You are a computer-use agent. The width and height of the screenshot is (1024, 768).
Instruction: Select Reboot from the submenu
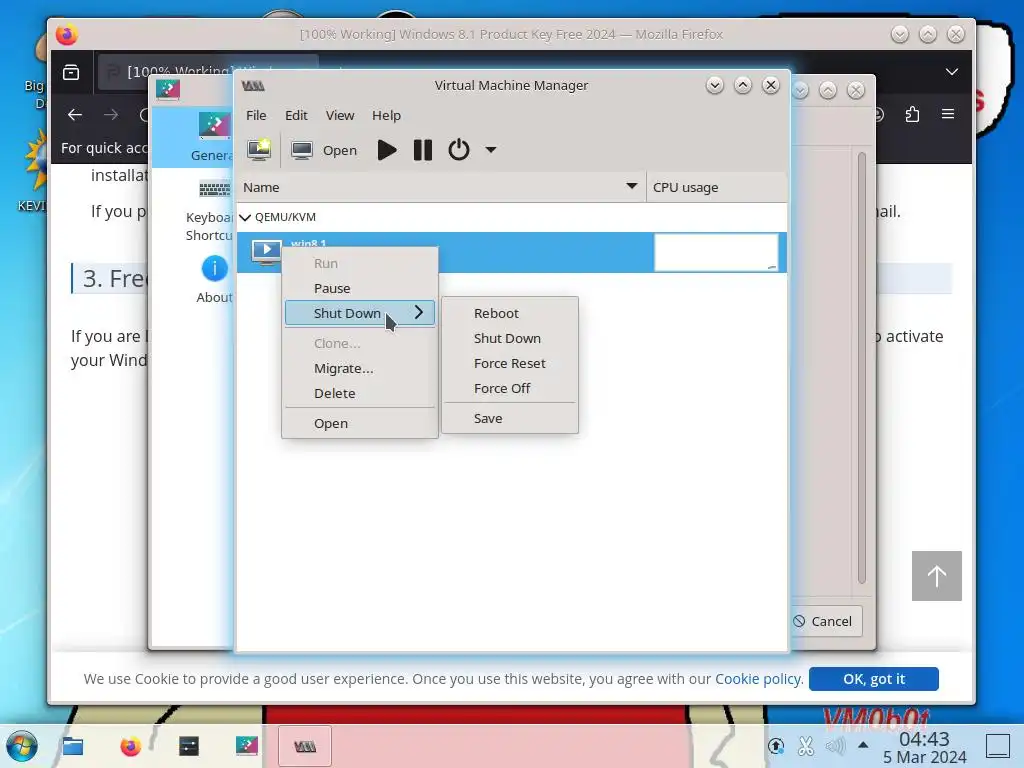509,313
